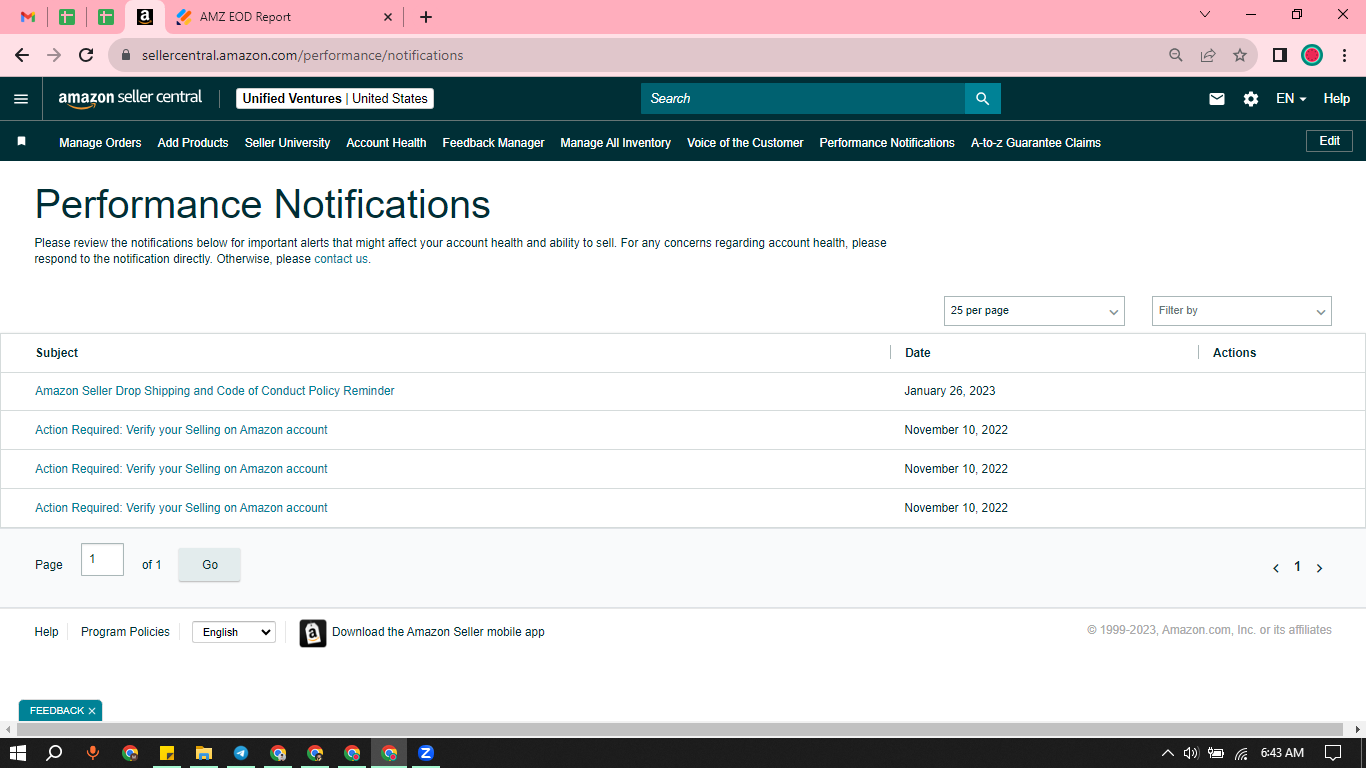Click the browser forward arrow
The width and height of the screenshot is (1366, 768).
tap(54, 55)
